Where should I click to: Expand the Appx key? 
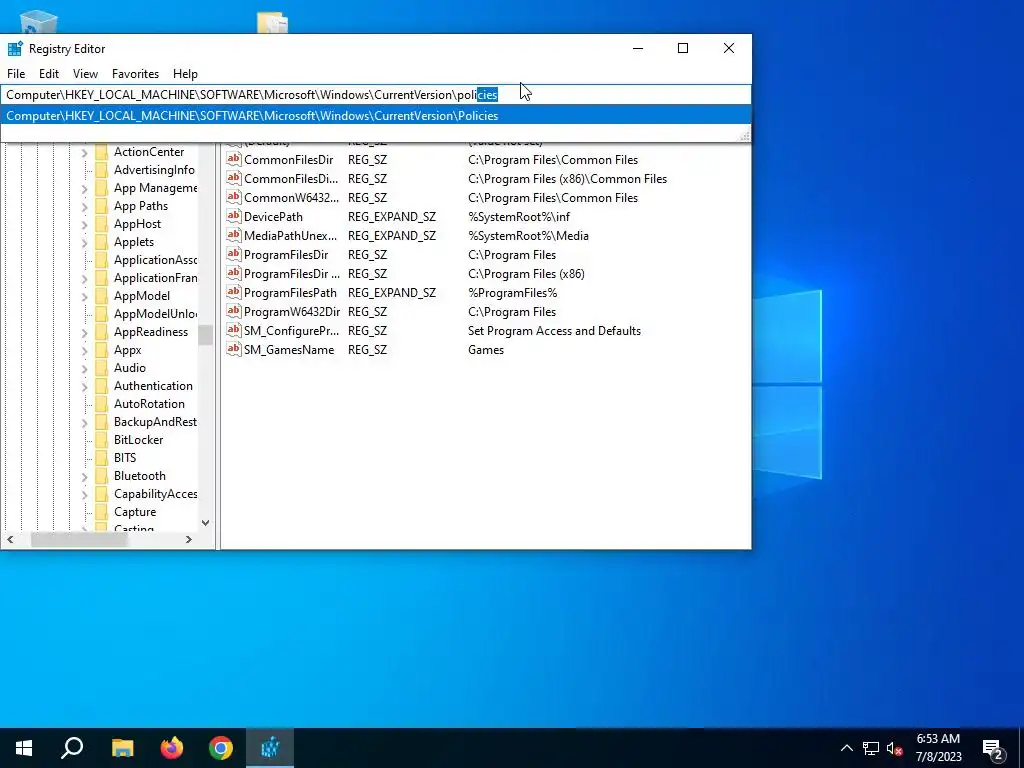click(x=84, y=350)
